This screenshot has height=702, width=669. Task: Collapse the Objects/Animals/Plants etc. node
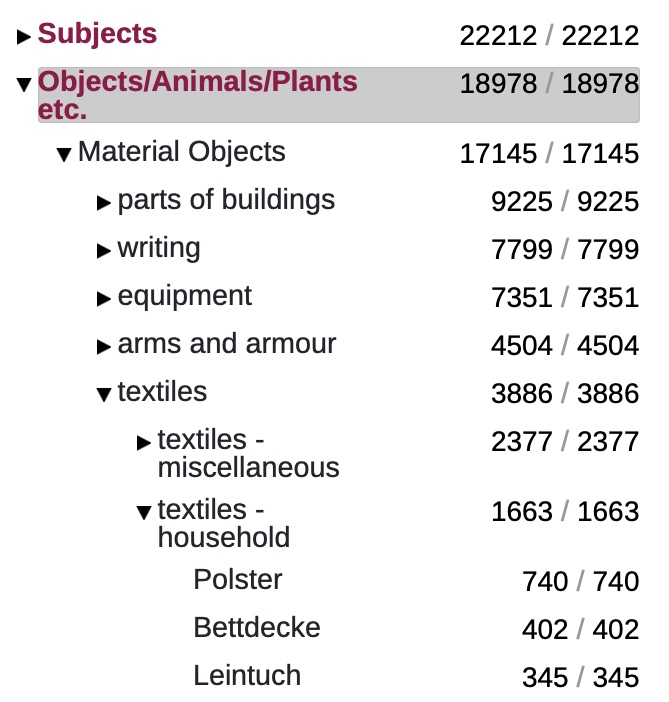tap(25, 84)
